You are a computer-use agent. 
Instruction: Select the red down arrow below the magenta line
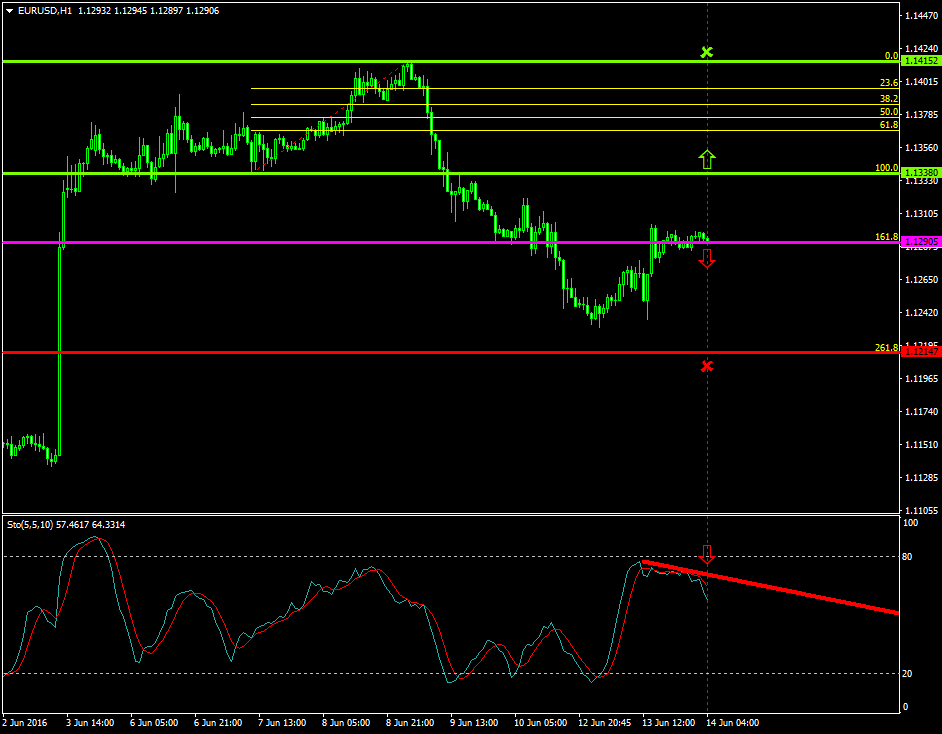(x=707, y=259)
